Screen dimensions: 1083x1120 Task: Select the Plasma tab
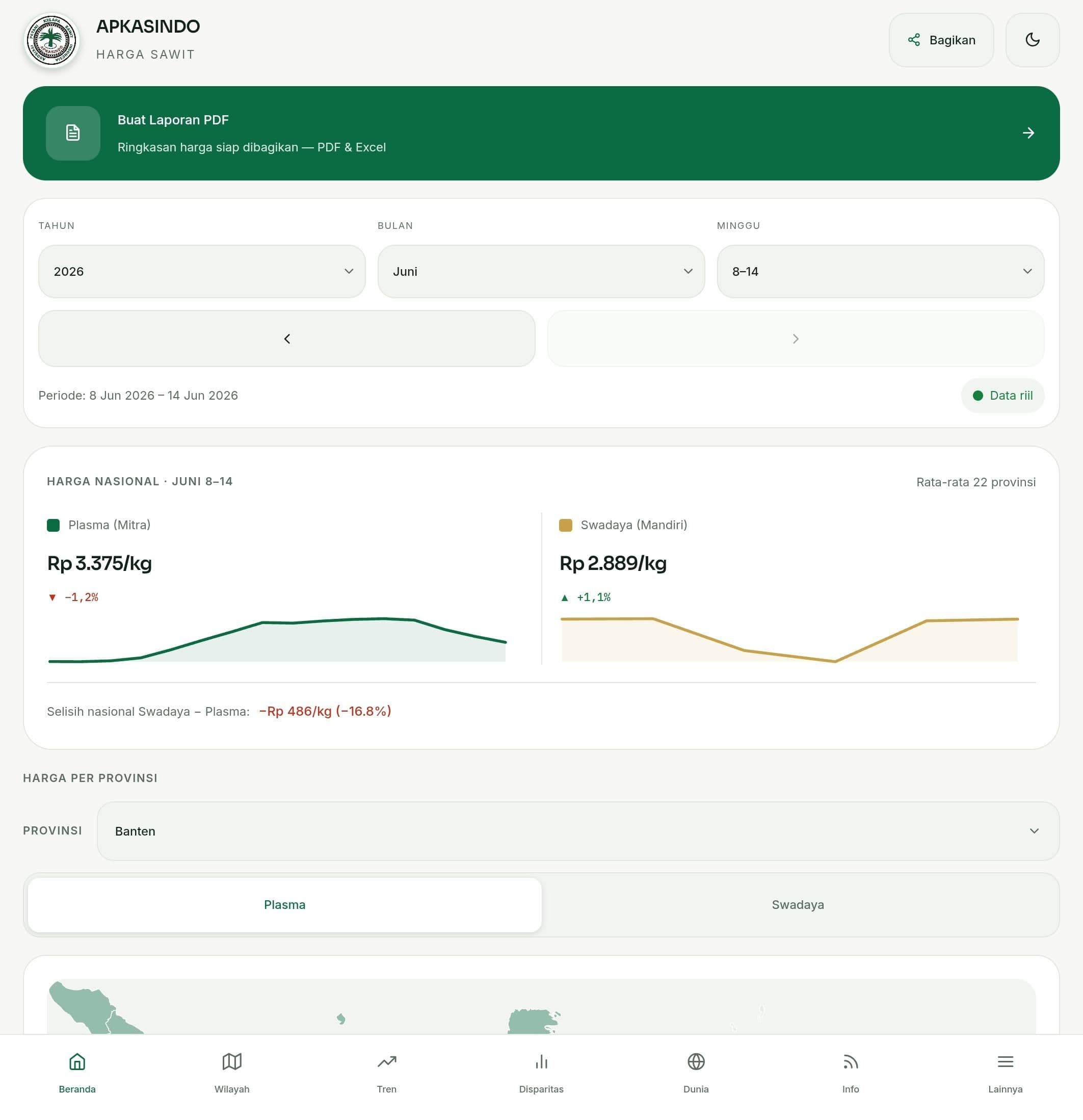pyautogui.click(x=284, y=904)
